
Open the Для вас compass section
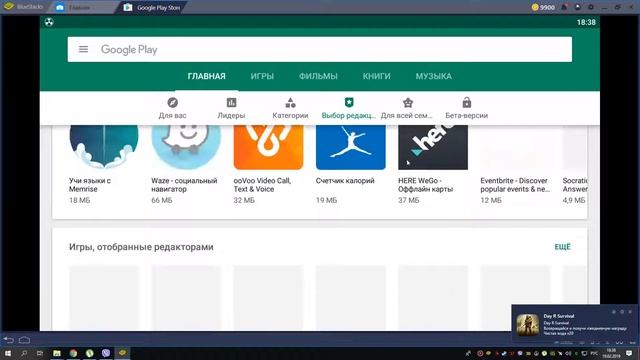172,108
